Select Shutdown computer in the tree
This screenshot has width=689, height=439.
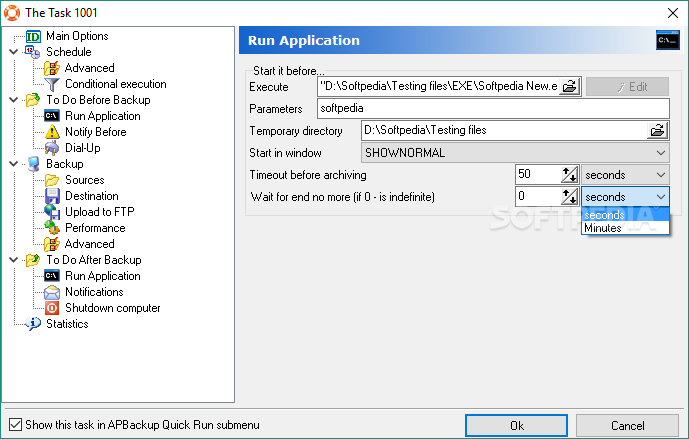(112, 308)
